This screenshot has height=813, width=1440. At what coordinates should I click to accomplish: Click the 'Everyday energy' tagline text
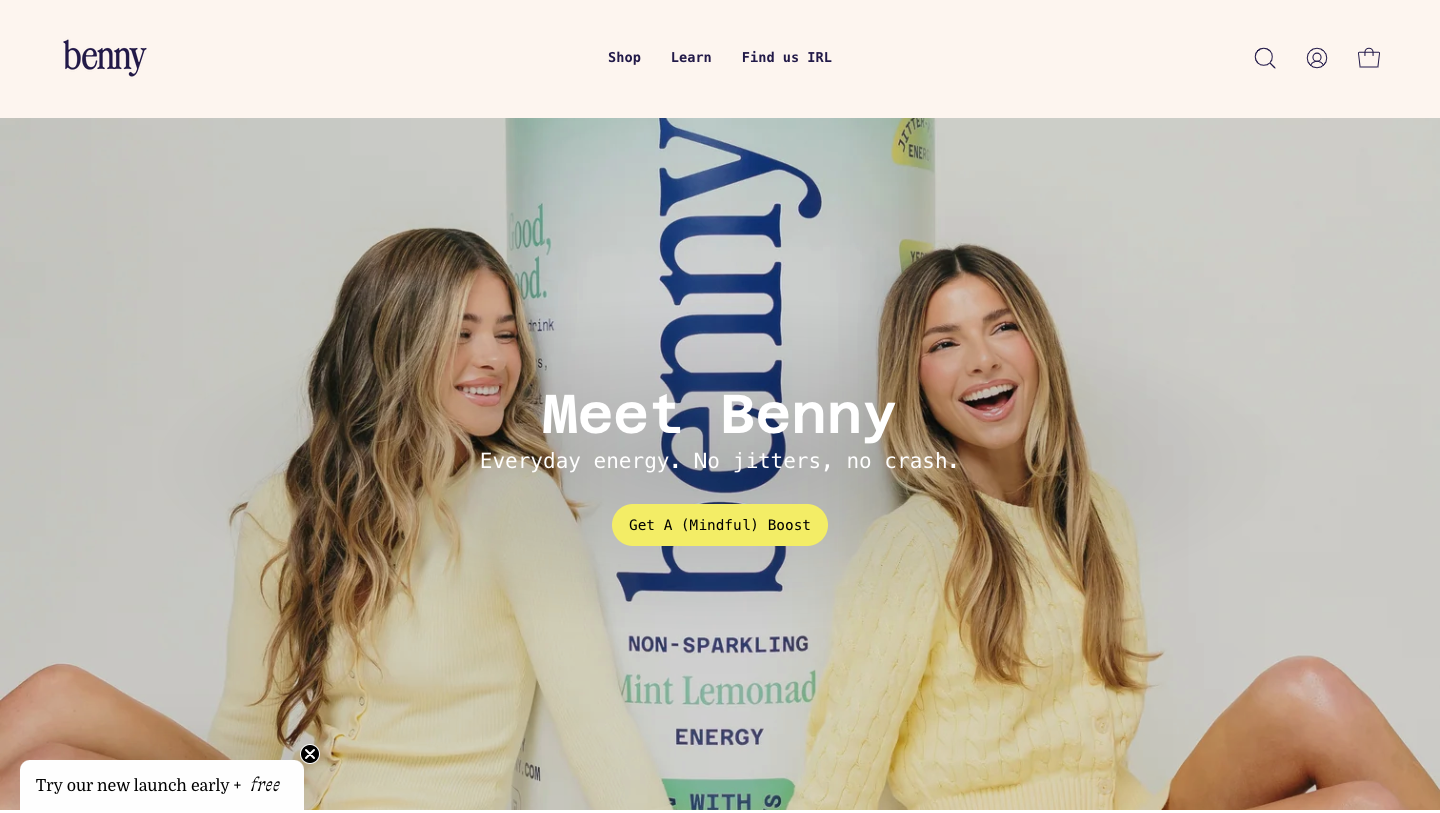click(720, 461)
